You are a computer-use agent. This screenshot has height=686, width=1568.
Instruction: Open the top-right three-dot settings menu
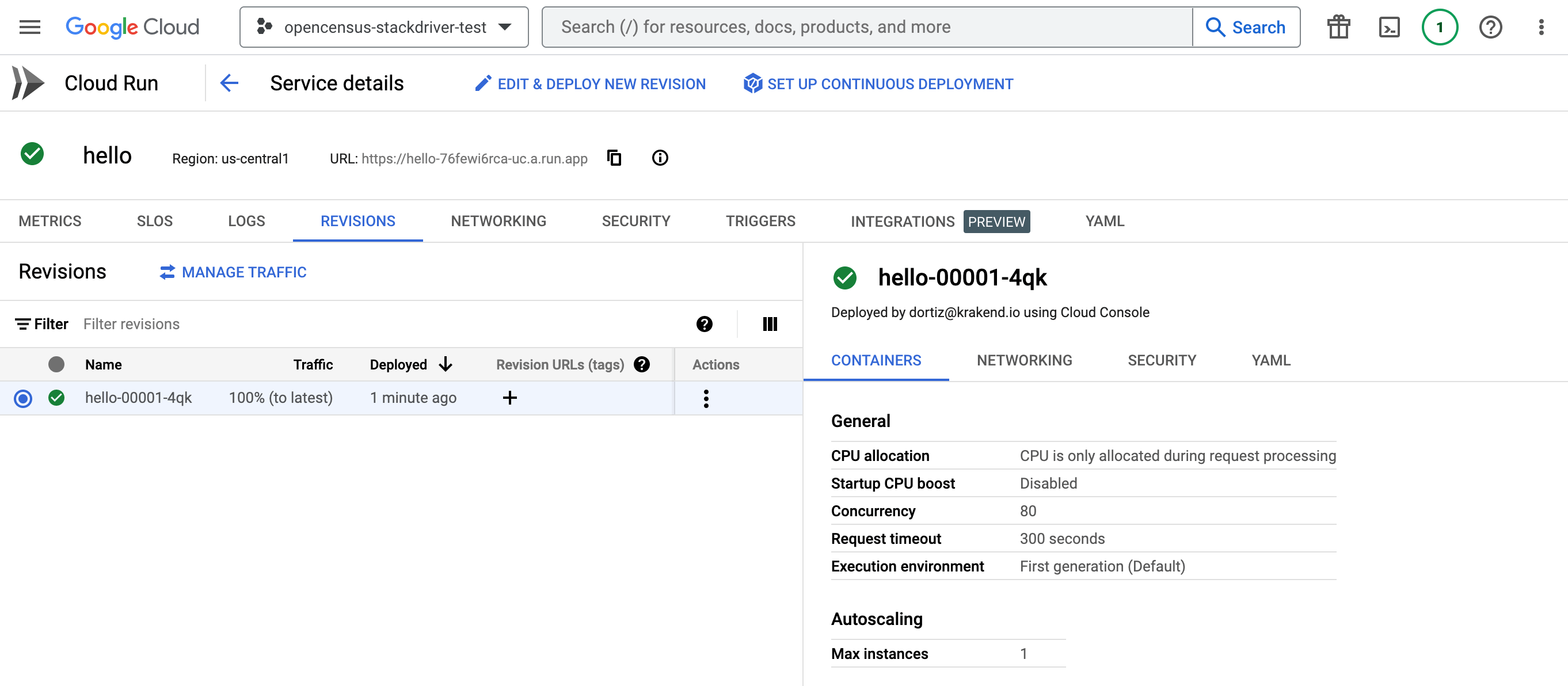click(1540, 27)
